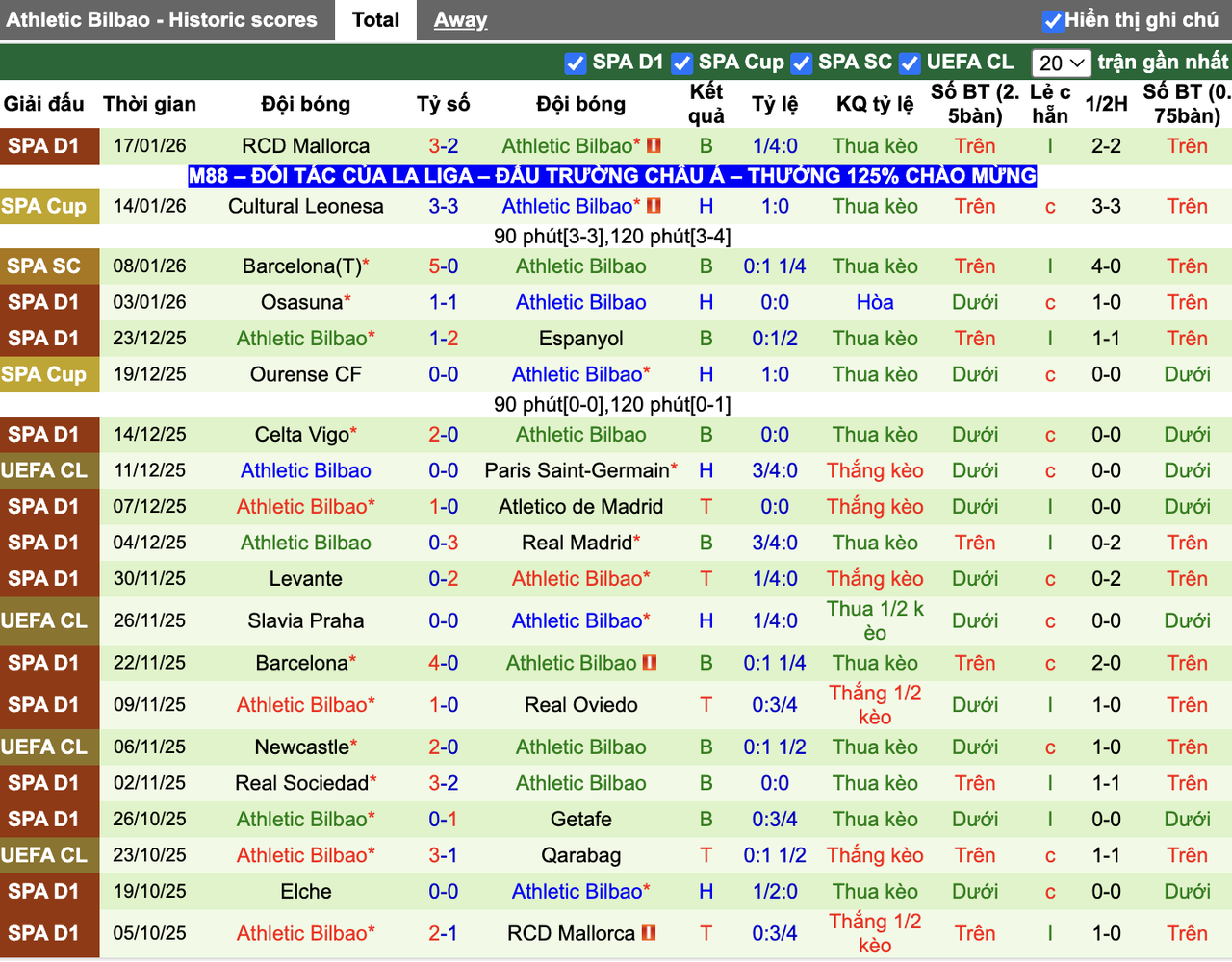Click Thắng 1/2 kèo in Real Oviedo row
Screen dimensions: 1232x962
(x=875, y=705)
